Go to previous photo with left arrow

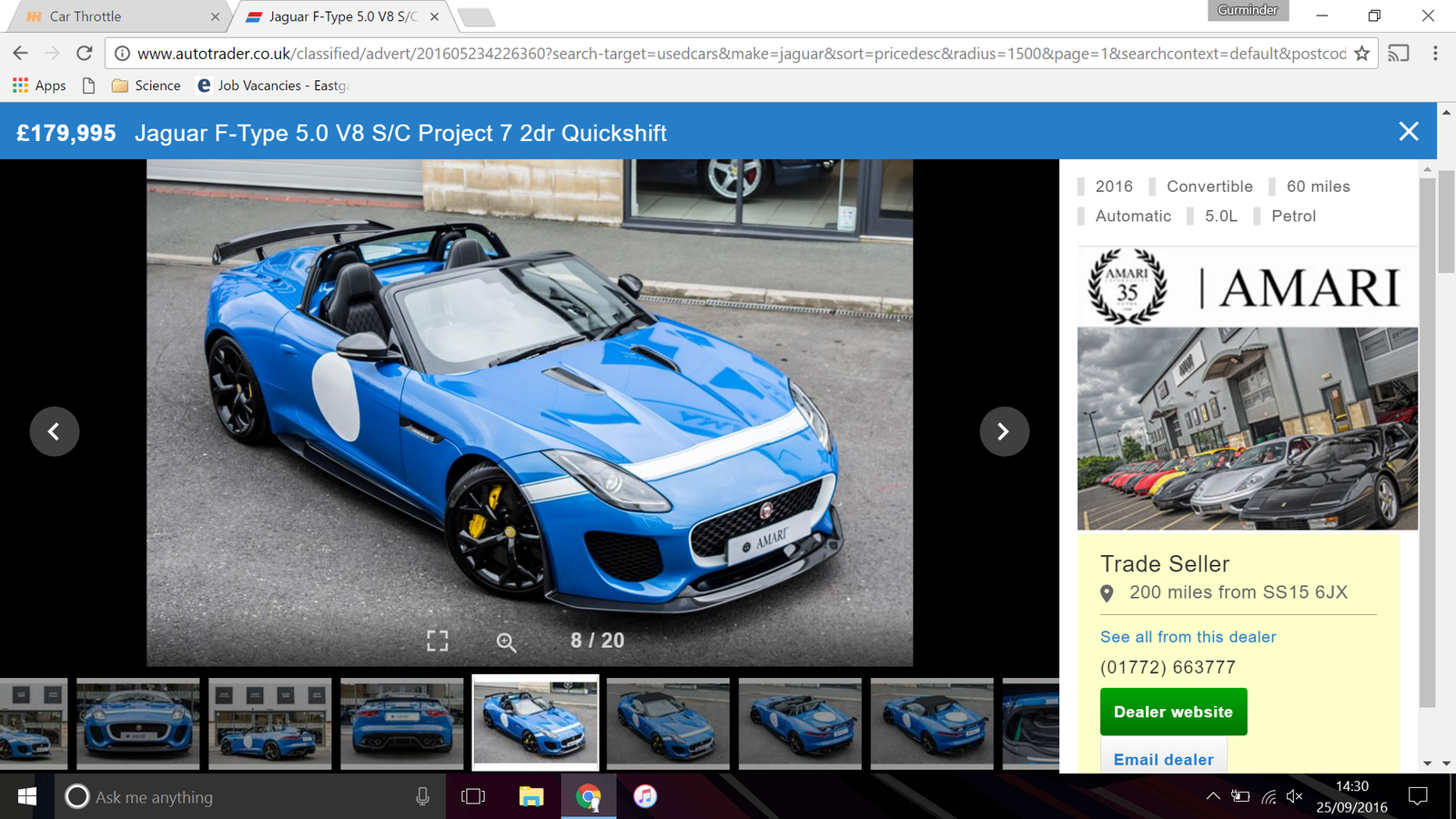point(55,431)
